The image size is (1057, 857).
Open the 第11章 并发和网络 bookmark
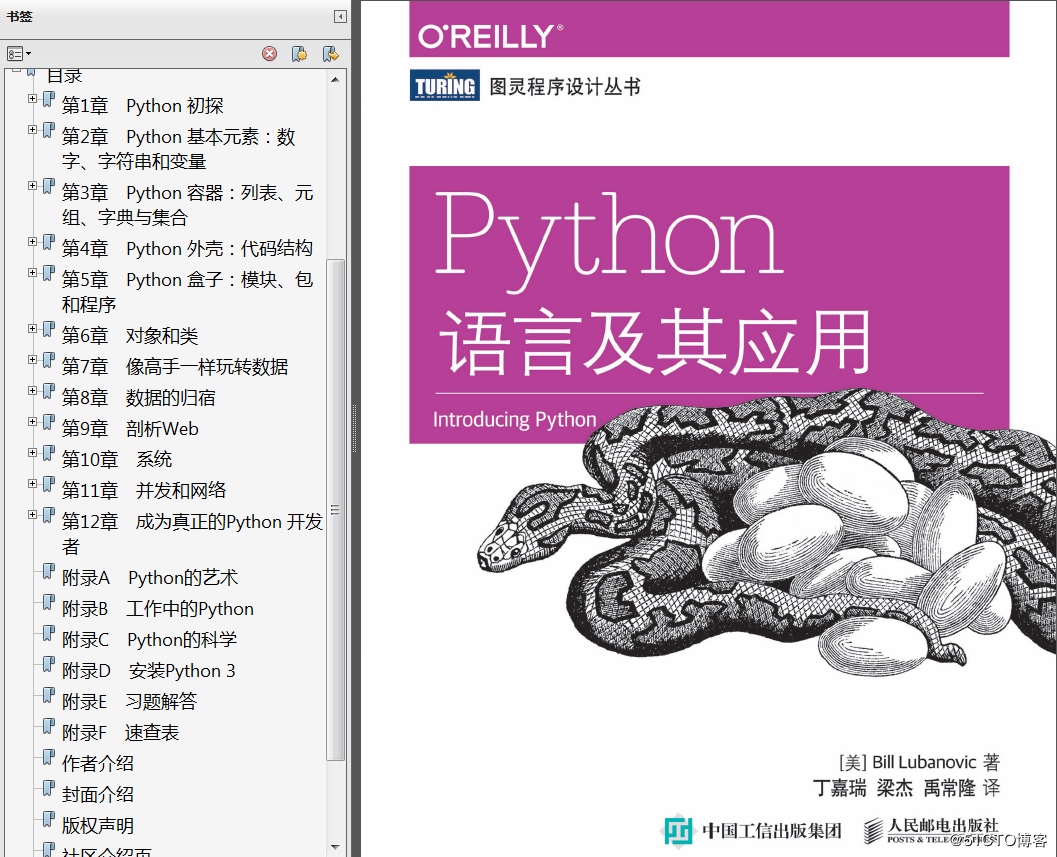(144, 491)
